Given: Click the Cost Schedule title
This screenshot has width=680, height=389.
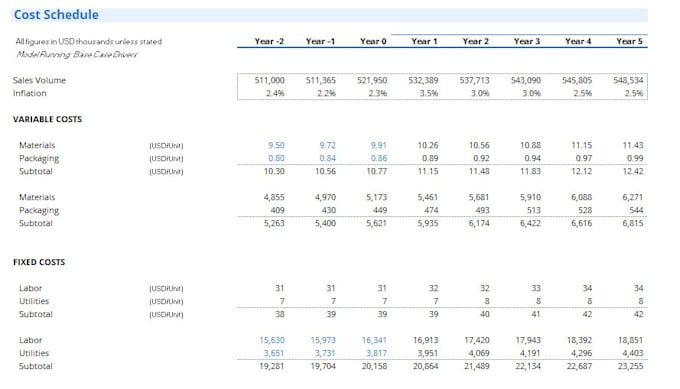Looking at the screenshot, I should [x=56, y=15].
